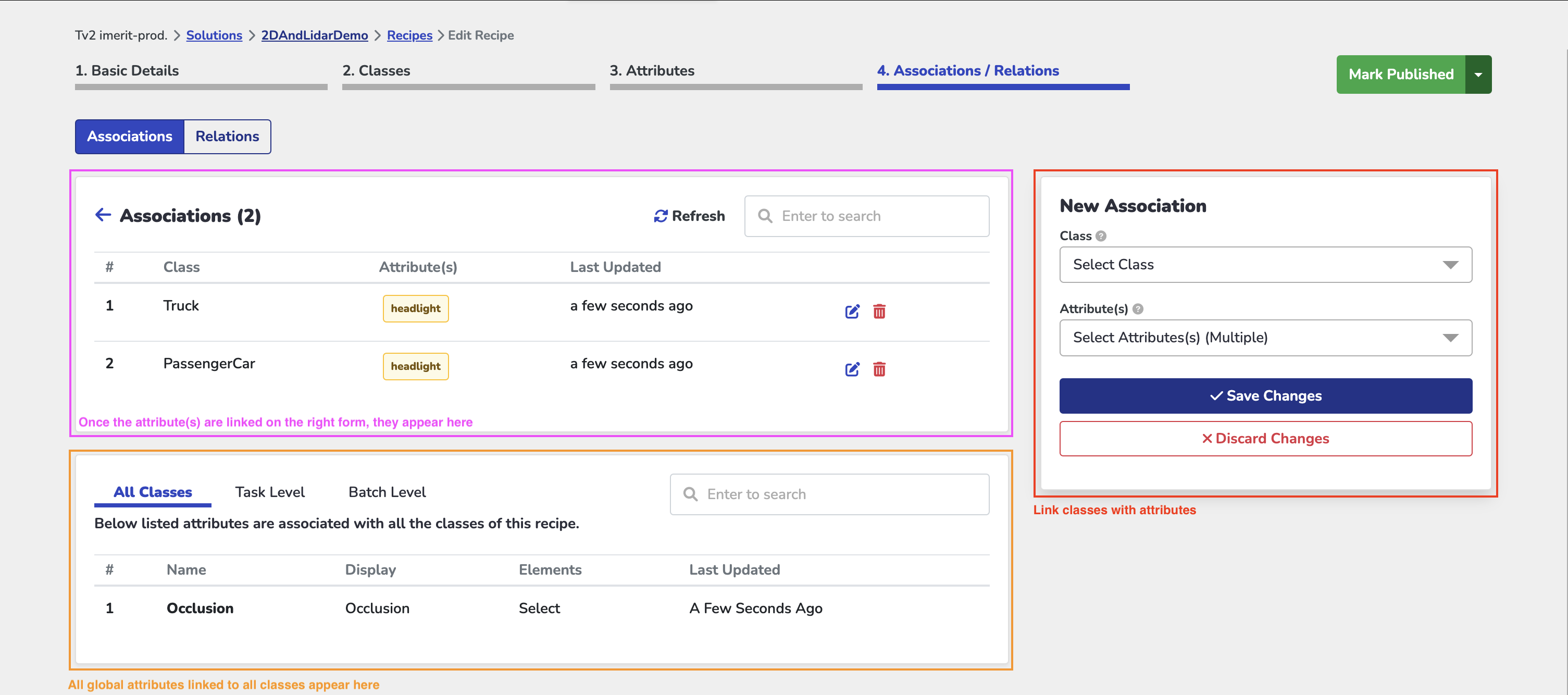Click the Save Changes button
Image resolution: width=1568 pixels, height=695 pixels.
coord(1265,396)
